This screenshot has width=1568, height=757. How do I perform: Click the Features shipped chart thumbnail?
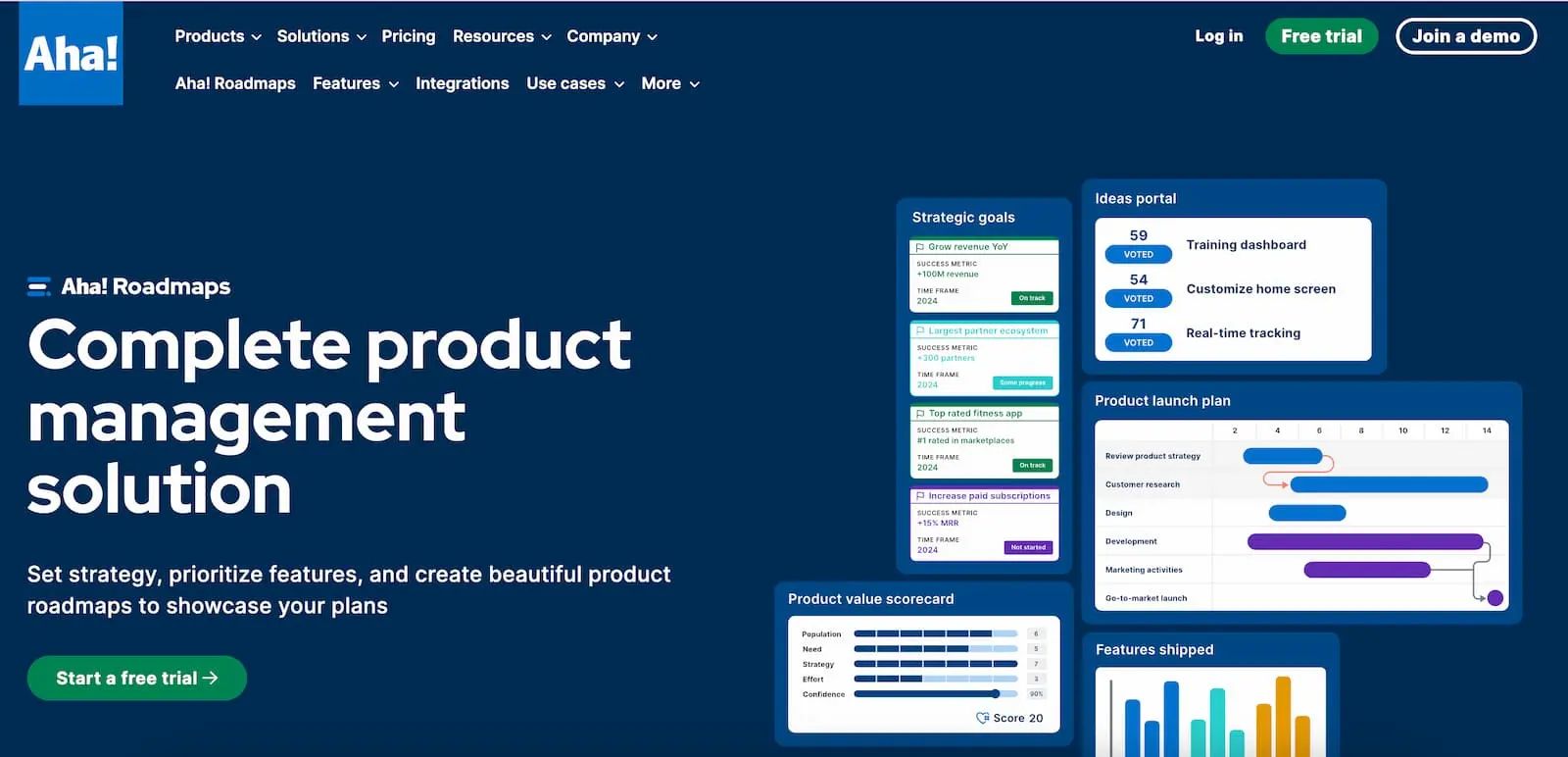point(1210,712)
